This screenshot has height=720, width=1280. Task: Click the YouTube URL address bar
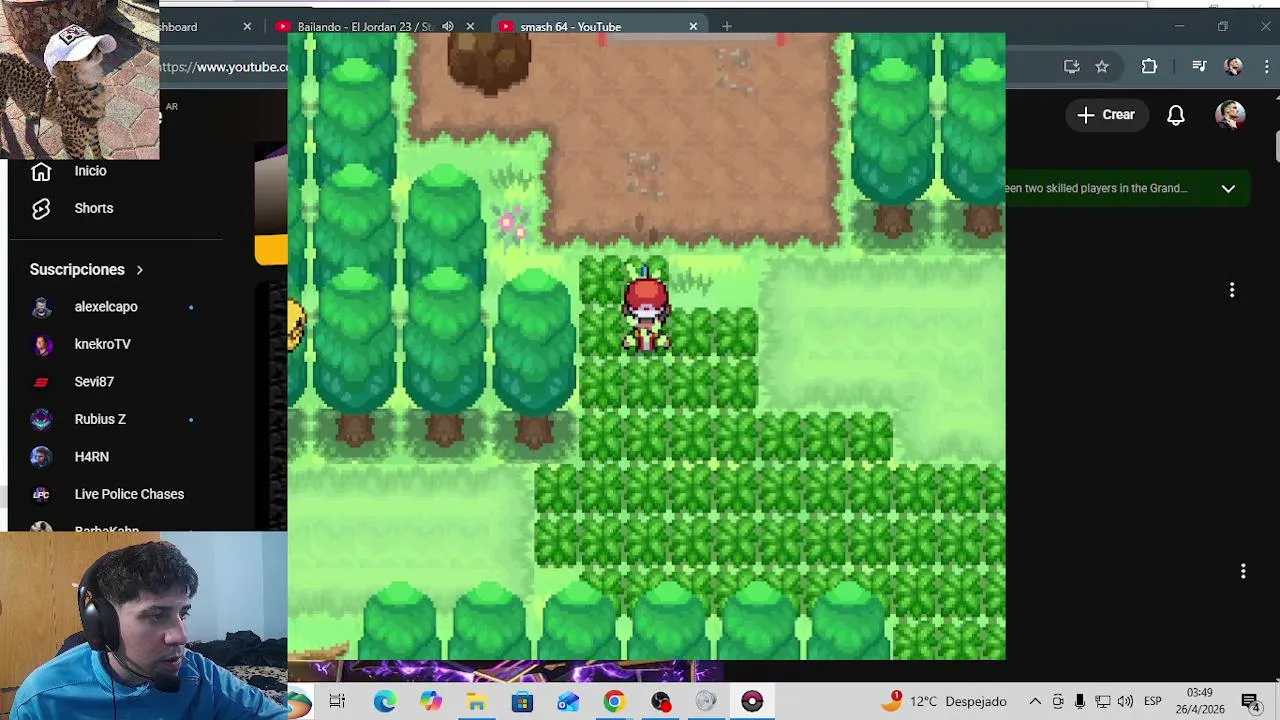[x=225, y=67]
